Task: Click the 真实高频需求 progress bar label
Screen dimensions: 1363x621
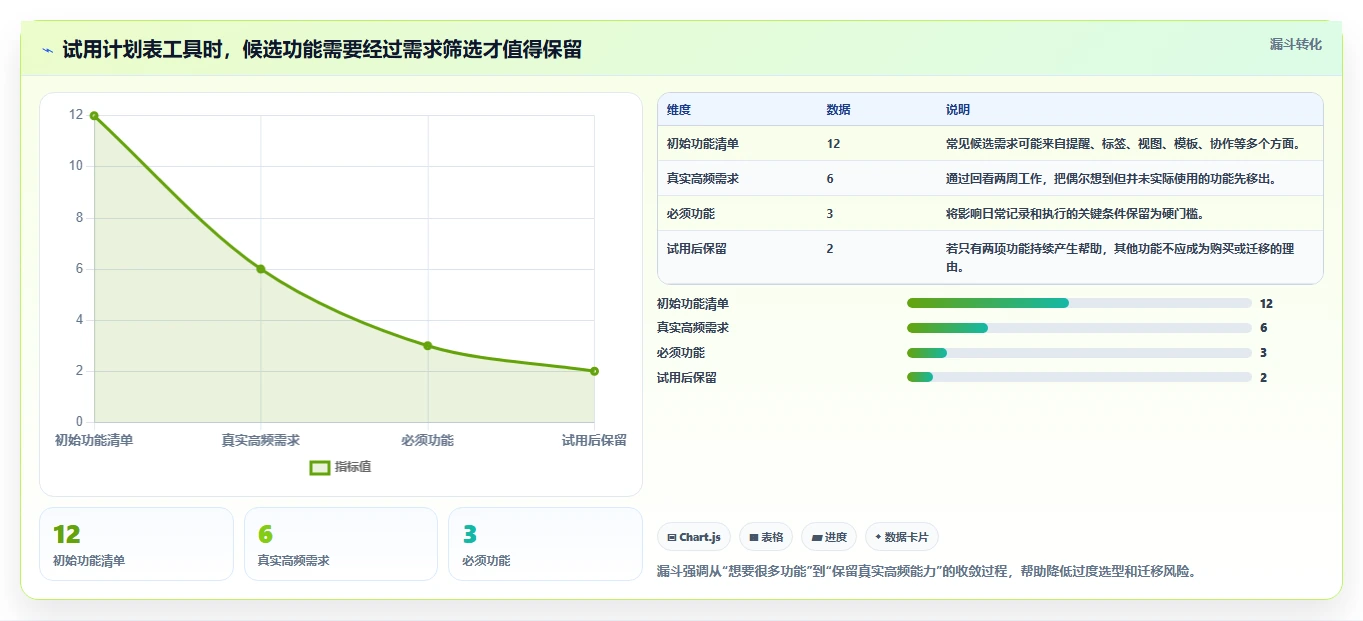Action: pyautogui.click(x=693, y=328)
